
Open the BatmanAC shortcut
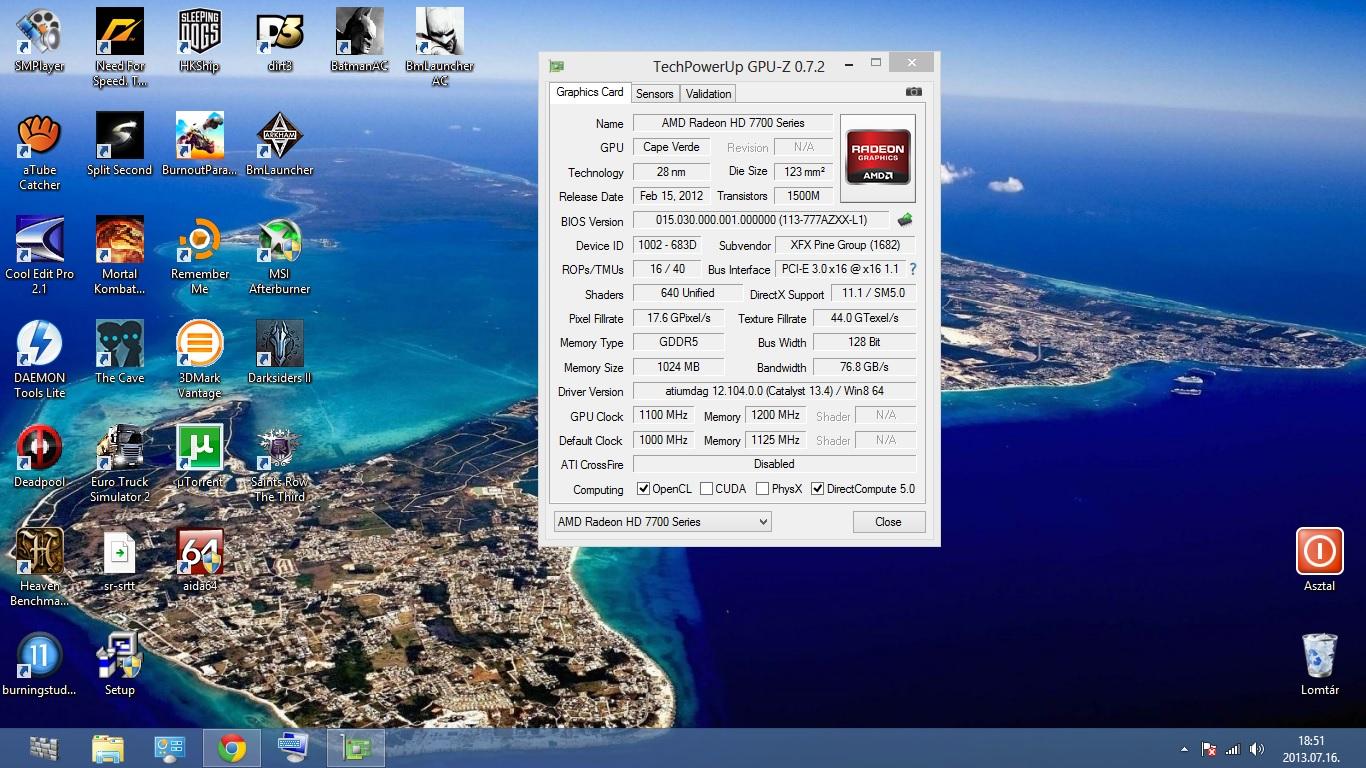[360, 40]
